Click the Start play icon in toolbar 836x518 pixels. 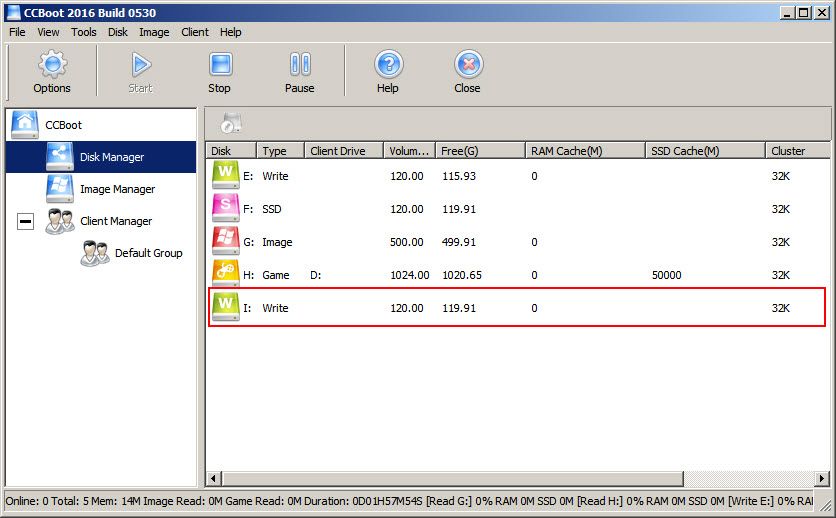[141, 64]
